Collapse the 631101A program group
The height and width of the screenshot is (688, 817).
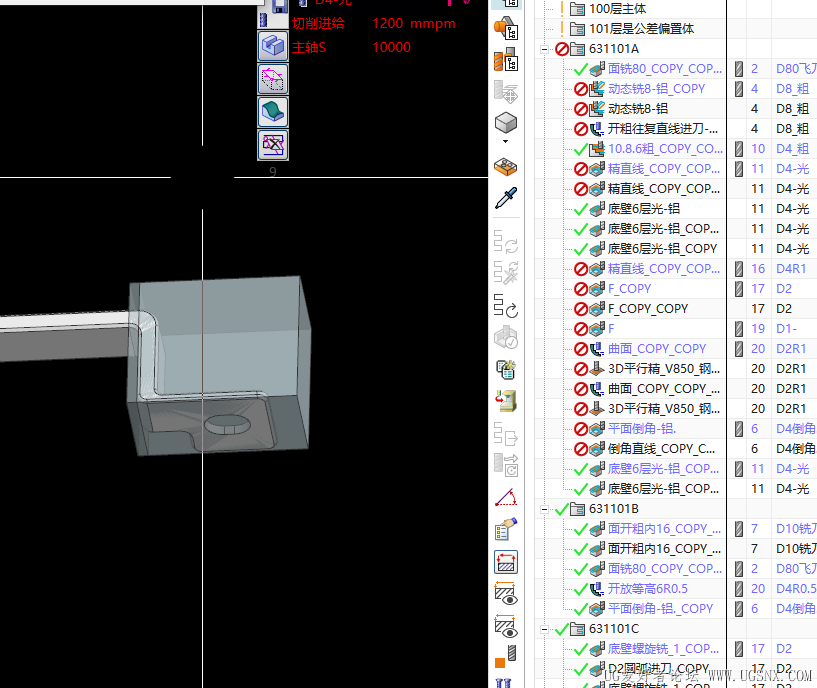coord(544,50)
